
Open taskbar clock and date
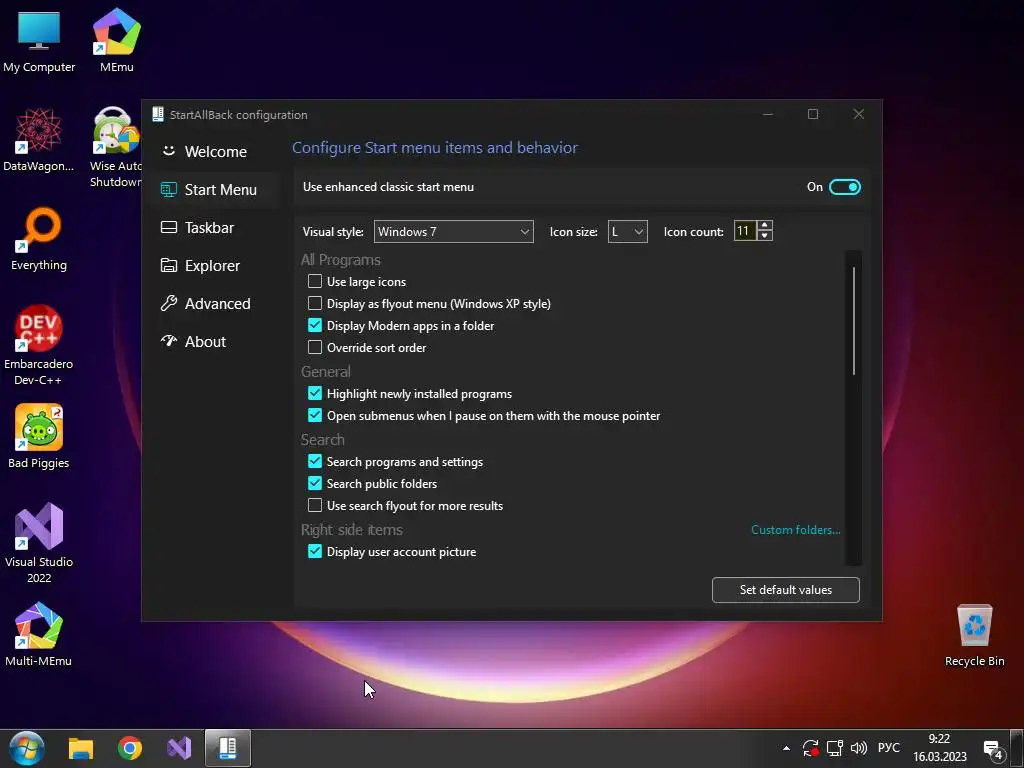(x=940, y=748)
